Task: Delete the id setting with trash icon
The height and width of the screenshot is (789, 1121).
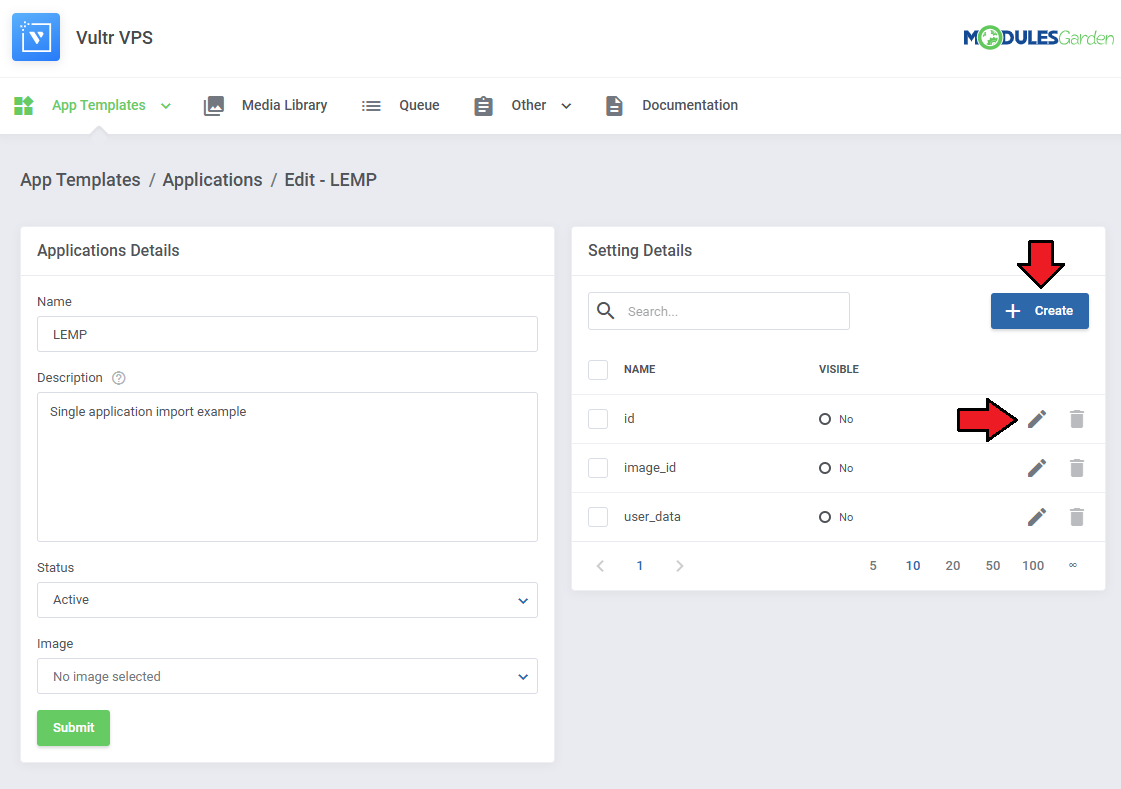Action: pos(1077,419)
